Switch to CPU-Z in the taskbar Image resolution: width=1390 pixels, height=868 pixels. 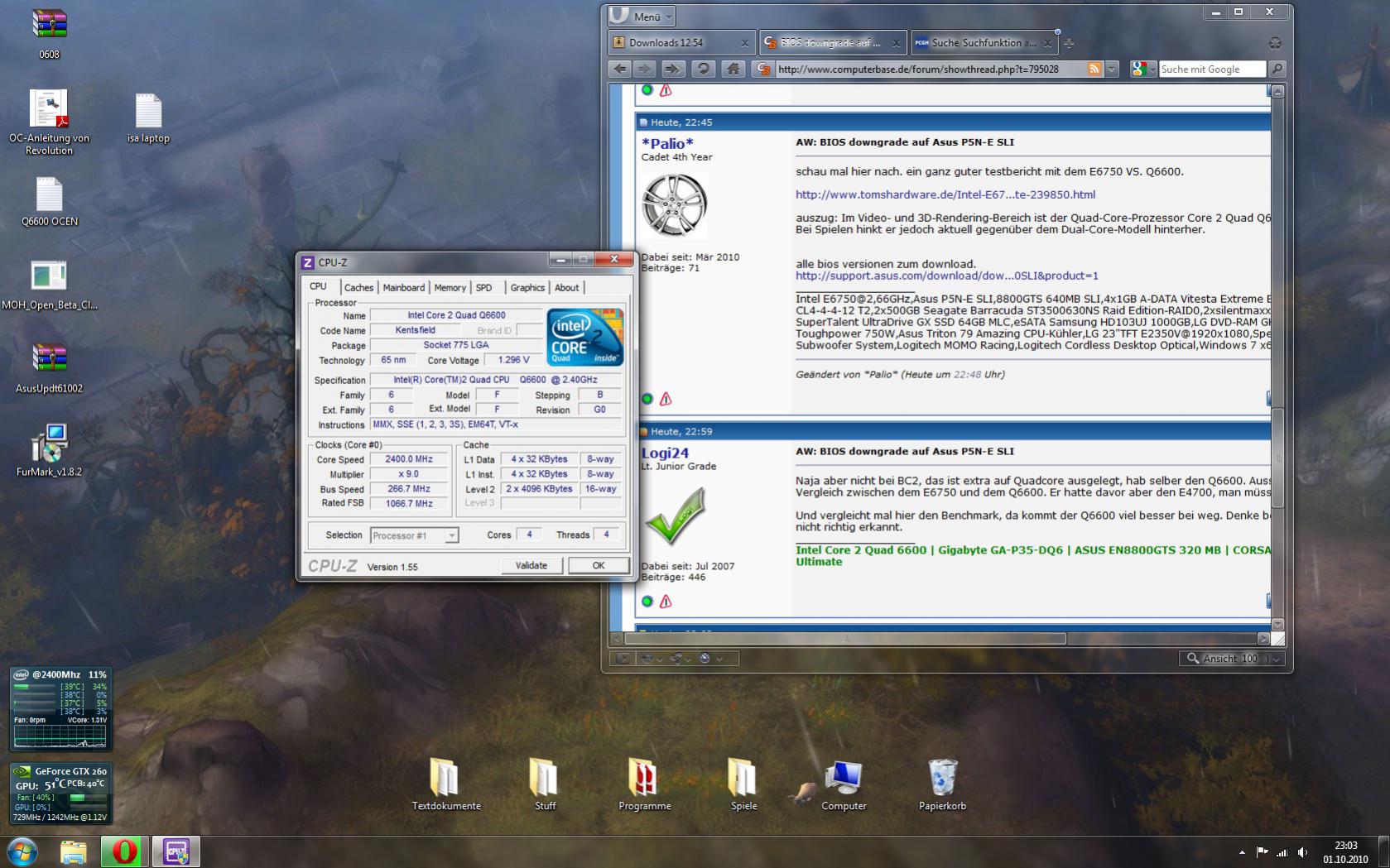176,851
